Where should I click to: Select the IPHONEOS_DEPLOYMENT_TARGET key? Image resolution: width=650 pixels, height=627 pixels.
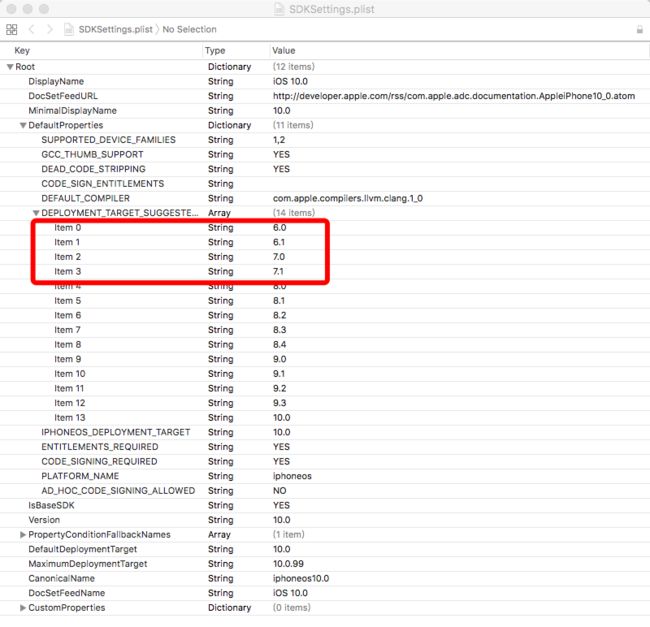[116, 432]
